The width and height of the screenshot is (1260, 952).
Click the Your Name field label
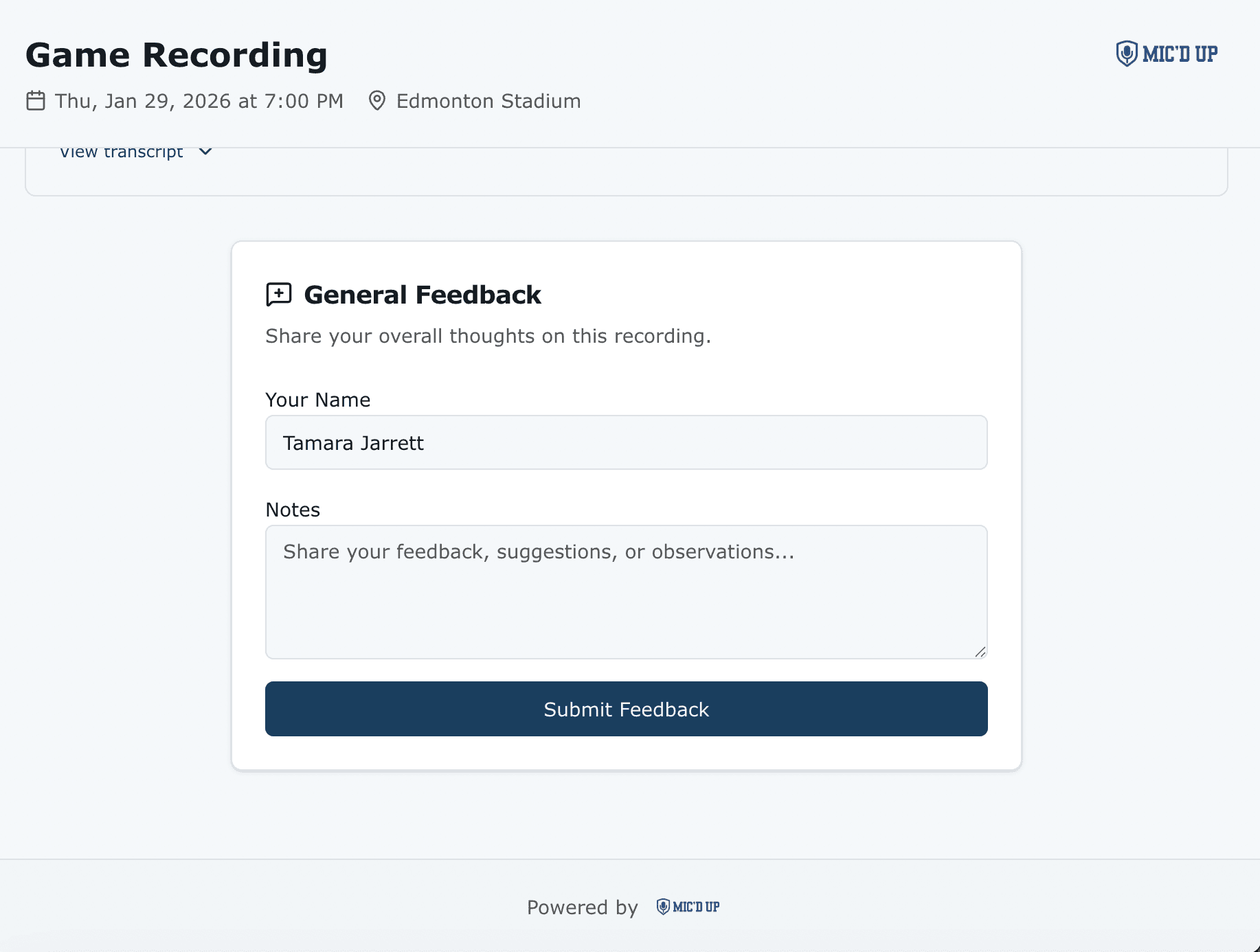point(318,400)
